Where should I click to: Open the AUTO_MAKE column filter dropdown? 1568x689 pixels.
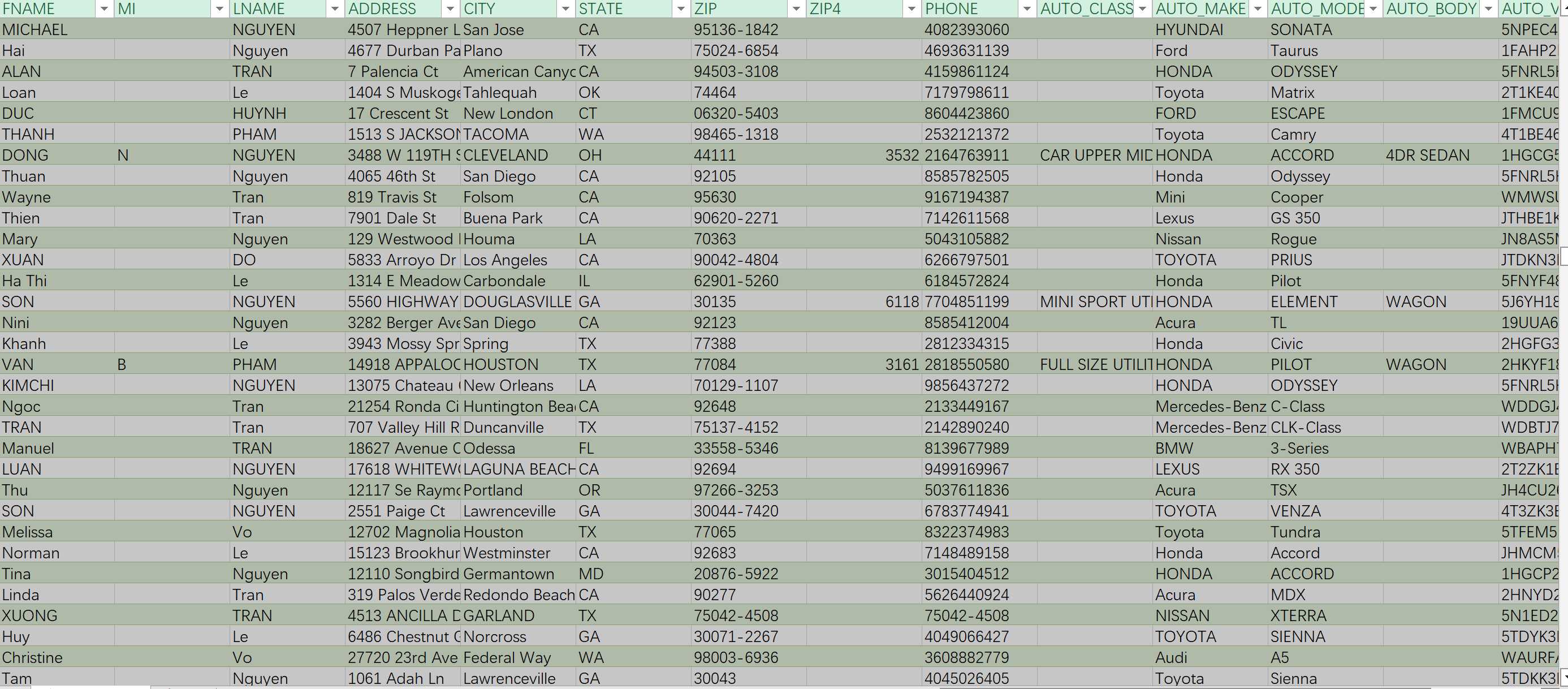(1258, 8)
